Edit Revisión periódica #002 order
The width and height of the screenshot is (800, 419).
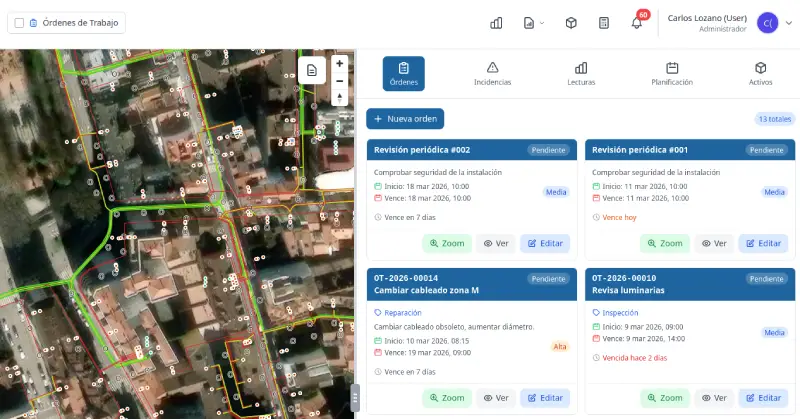coord(545,243)
